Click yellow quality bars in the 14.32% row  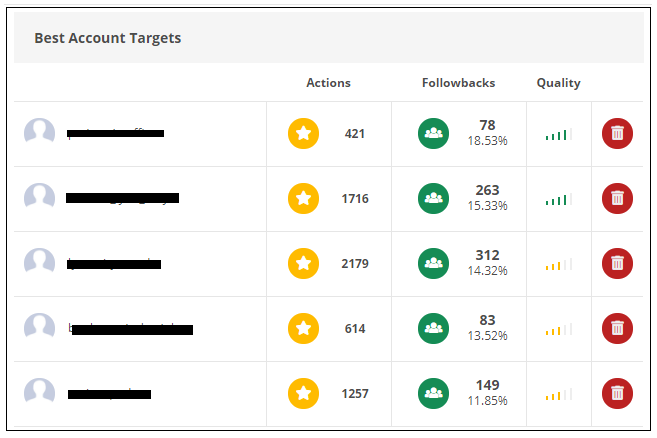558,264
